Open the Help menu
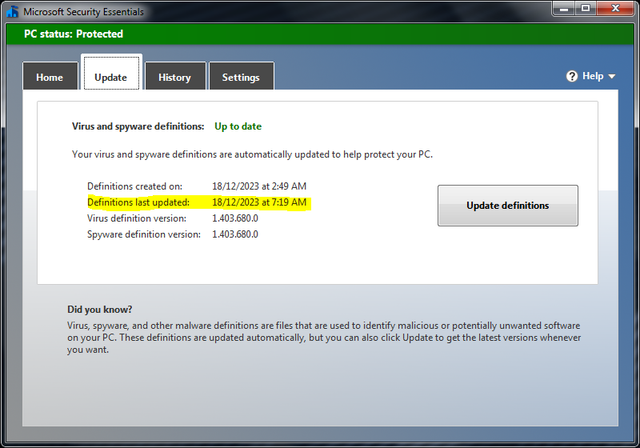640x448 pixels. [591, 76]
